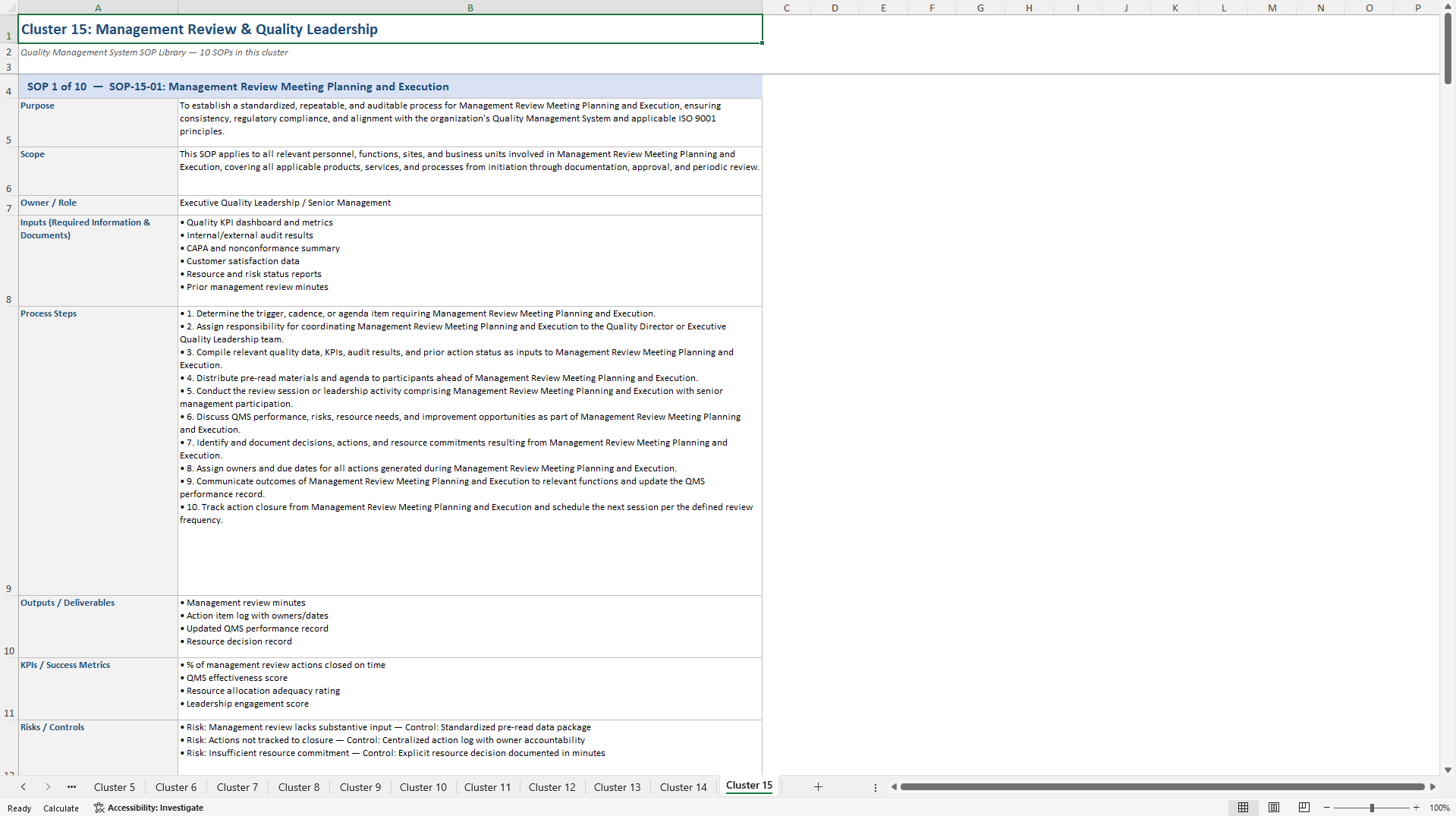Select the Process Steps label cell
Viewport: 1456px width, 816px height.
(99, 451)
